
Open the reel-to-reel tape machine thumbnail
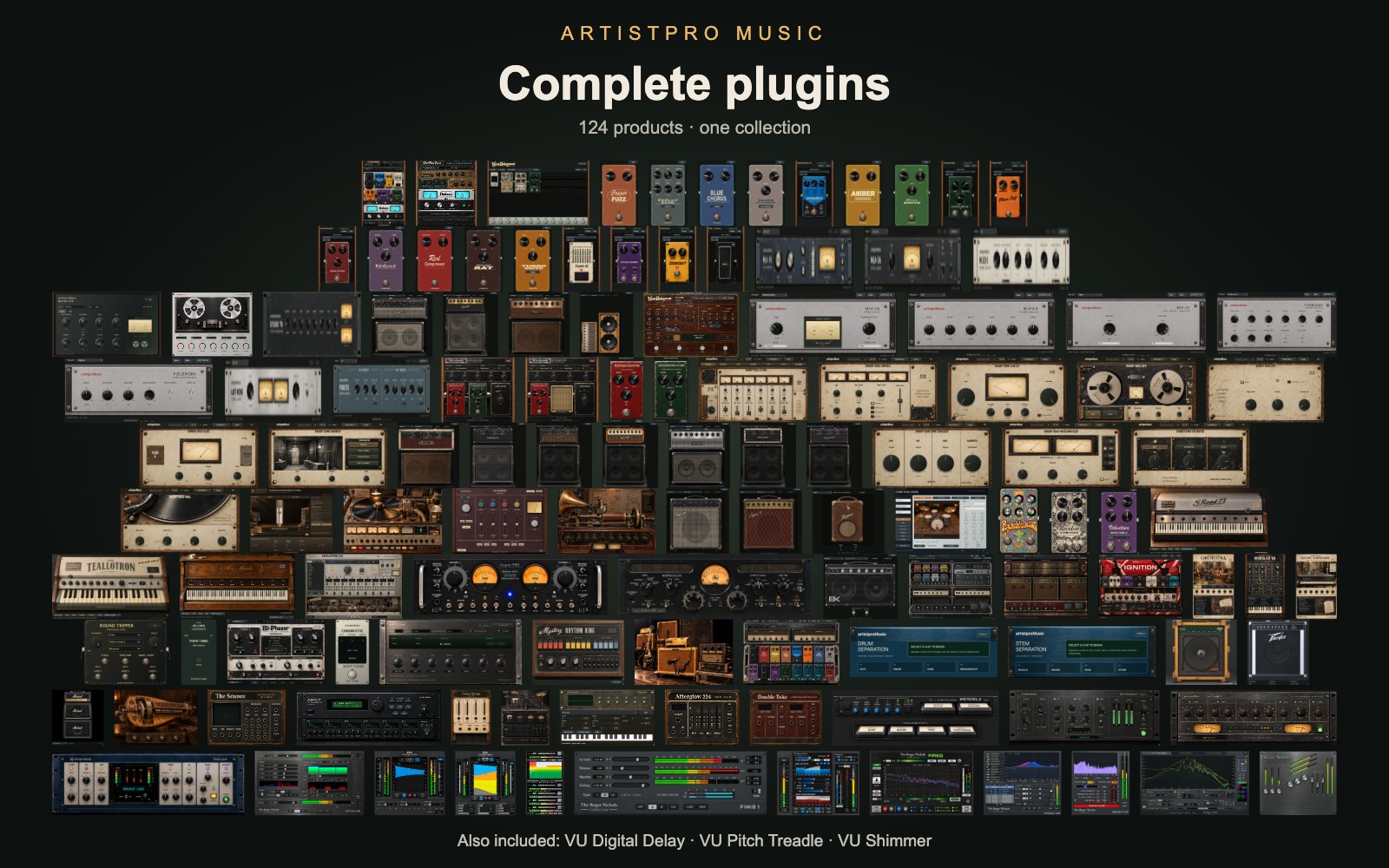click(213, 325)
